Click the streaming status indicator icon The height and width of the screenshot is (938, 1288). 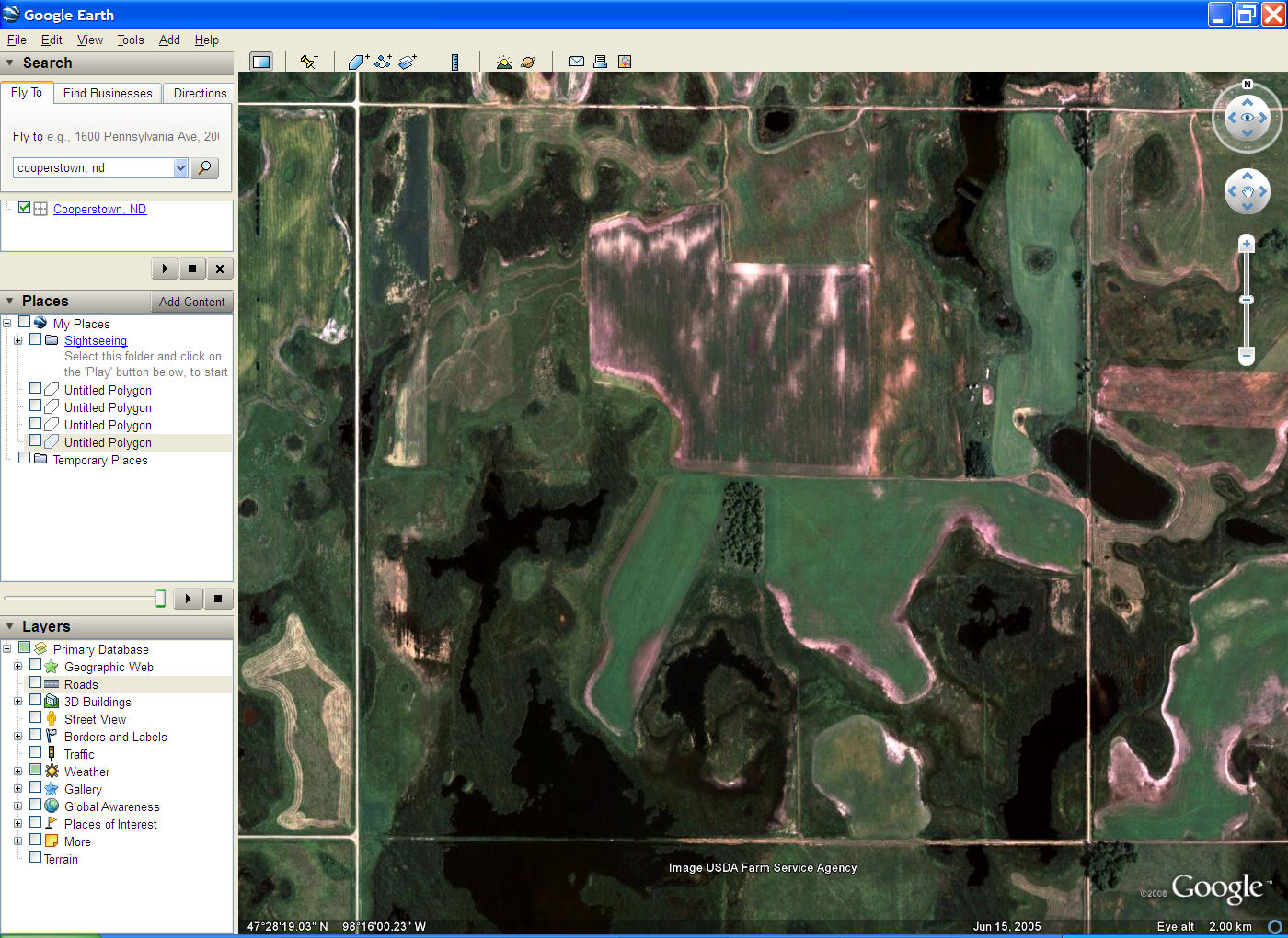point(1275,926)
